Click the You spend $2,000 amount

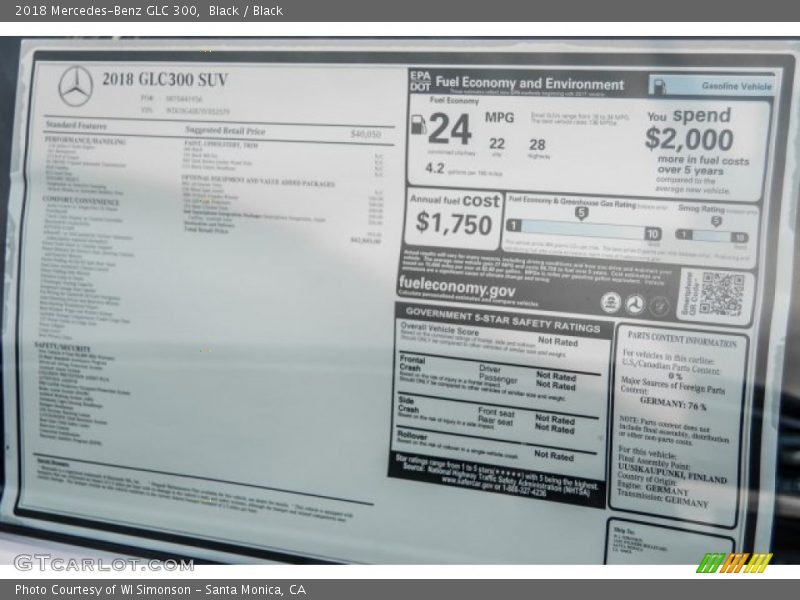[x=689, y=139]
